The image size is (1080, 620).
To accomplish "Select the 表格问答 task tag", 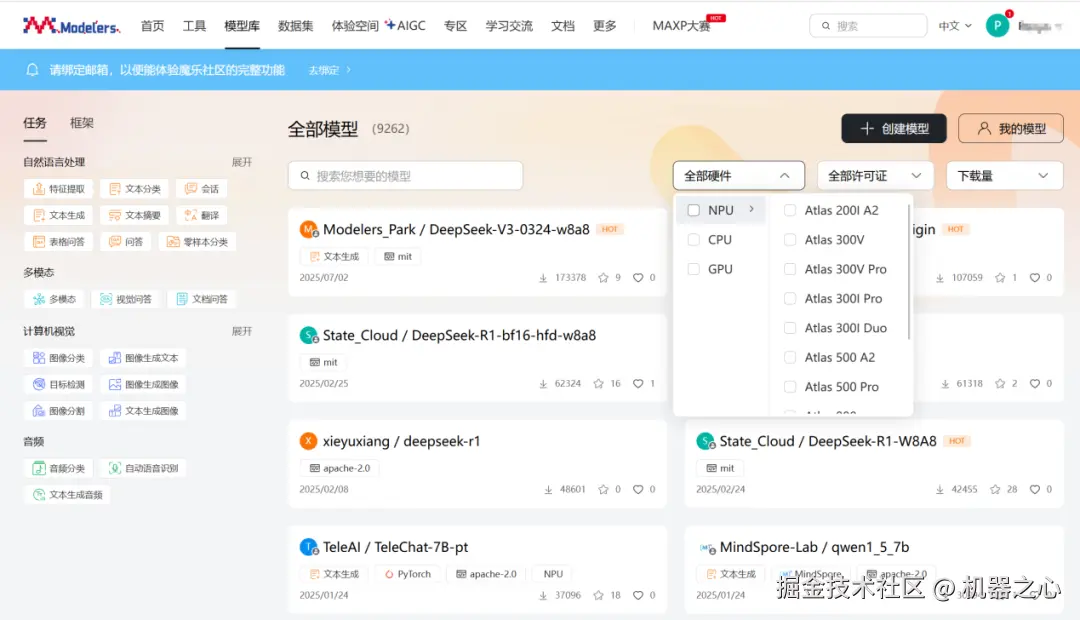I will (x=59, y=242).
